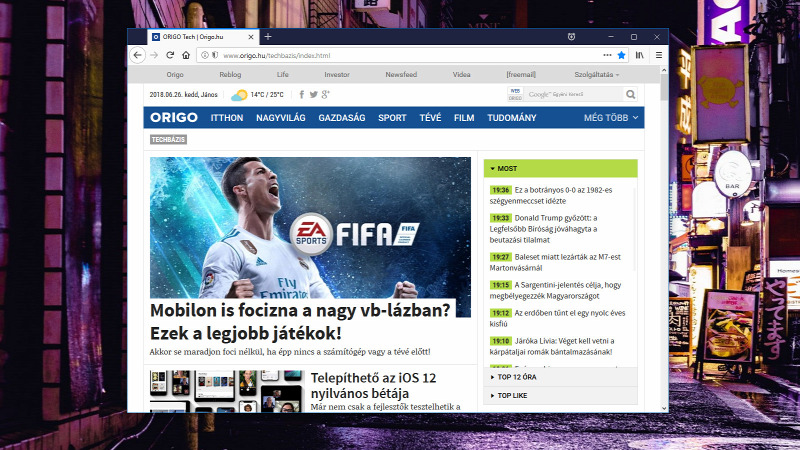Open Telepíthető az iOS 12 nyilvános bétája
The image size is (800, 450).
(373, 385)
